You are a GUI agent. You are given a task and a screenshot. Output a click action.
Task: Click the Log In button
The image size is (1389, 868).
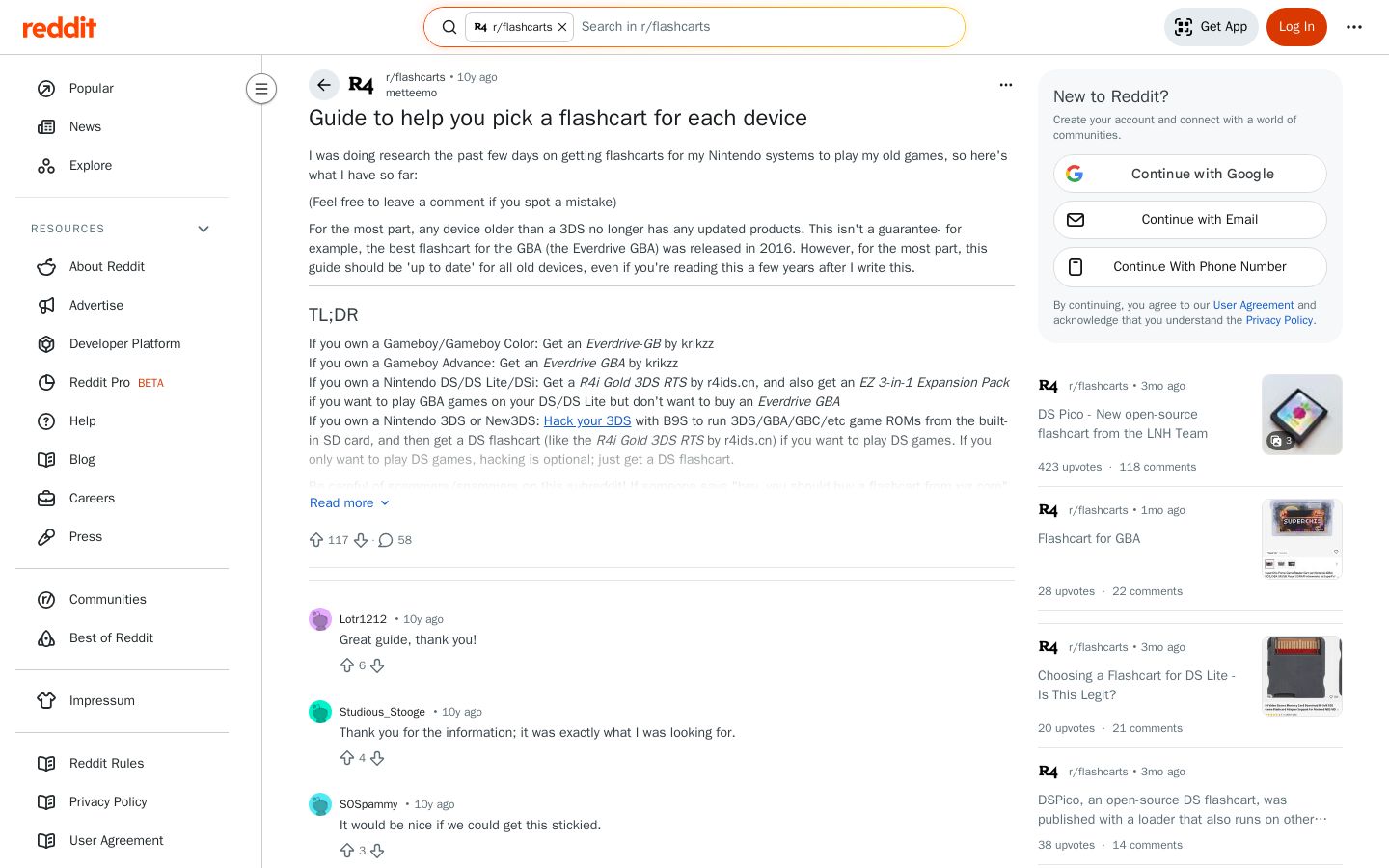[x=1296, y=27]
